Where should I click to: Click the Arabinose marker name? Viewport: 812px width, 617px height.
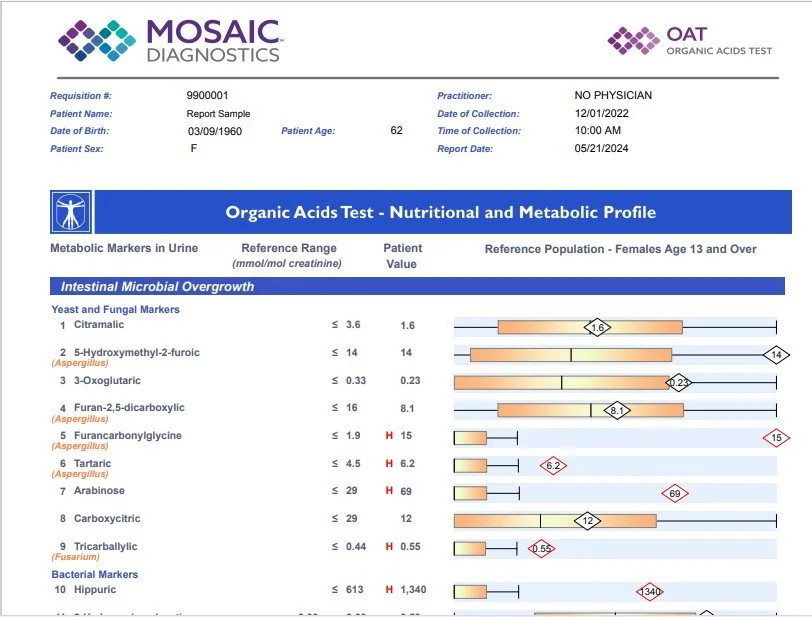coord(99,491)
